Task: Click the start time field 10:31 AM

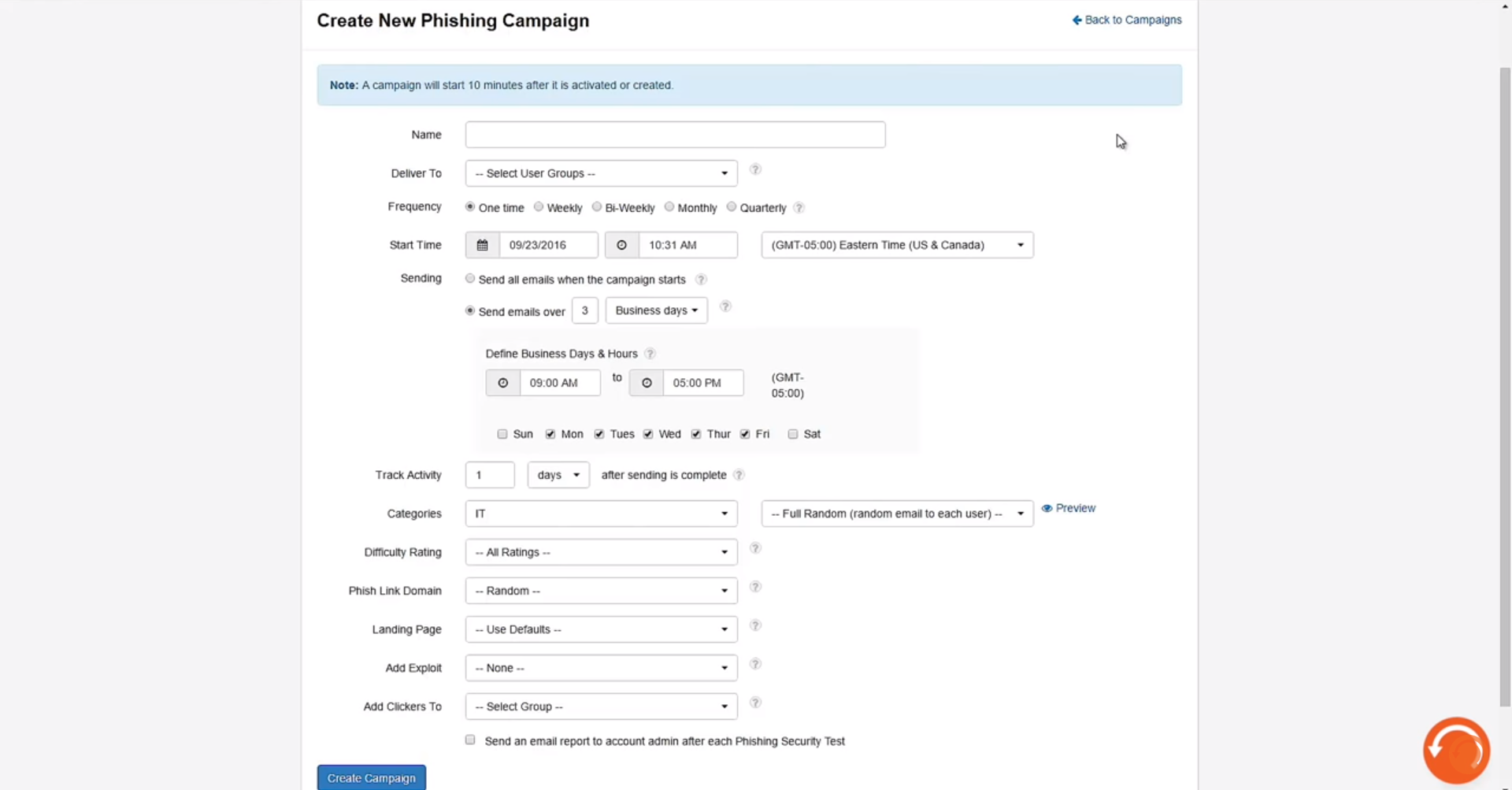Action: tap(687, 245)
